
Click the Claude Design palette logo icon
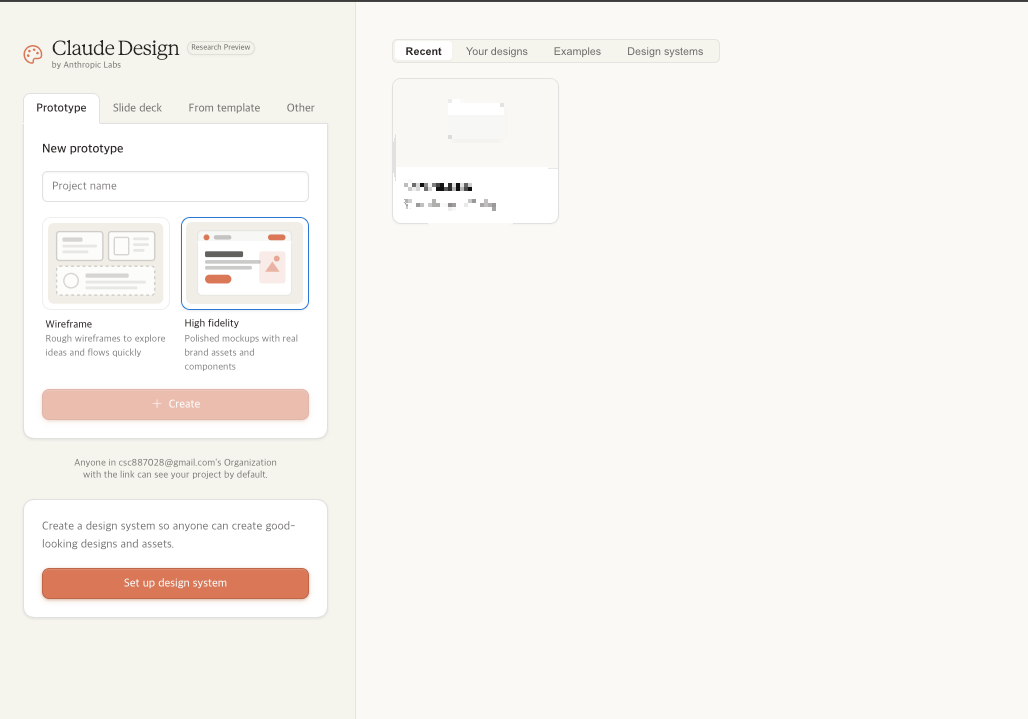point(33,54)
